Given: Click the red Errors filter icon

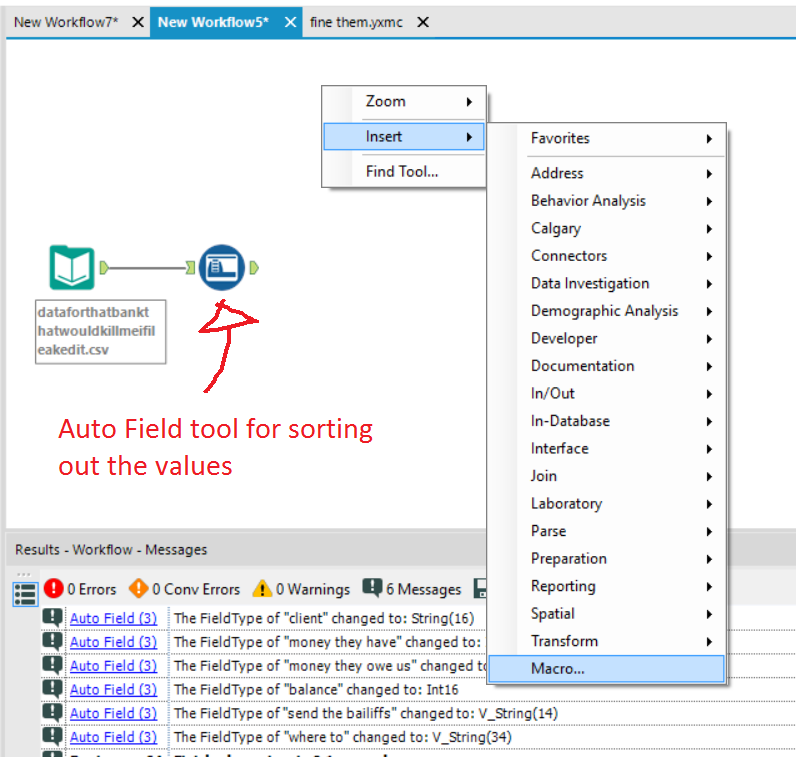Looking at the screenshot, I should 53,589.
